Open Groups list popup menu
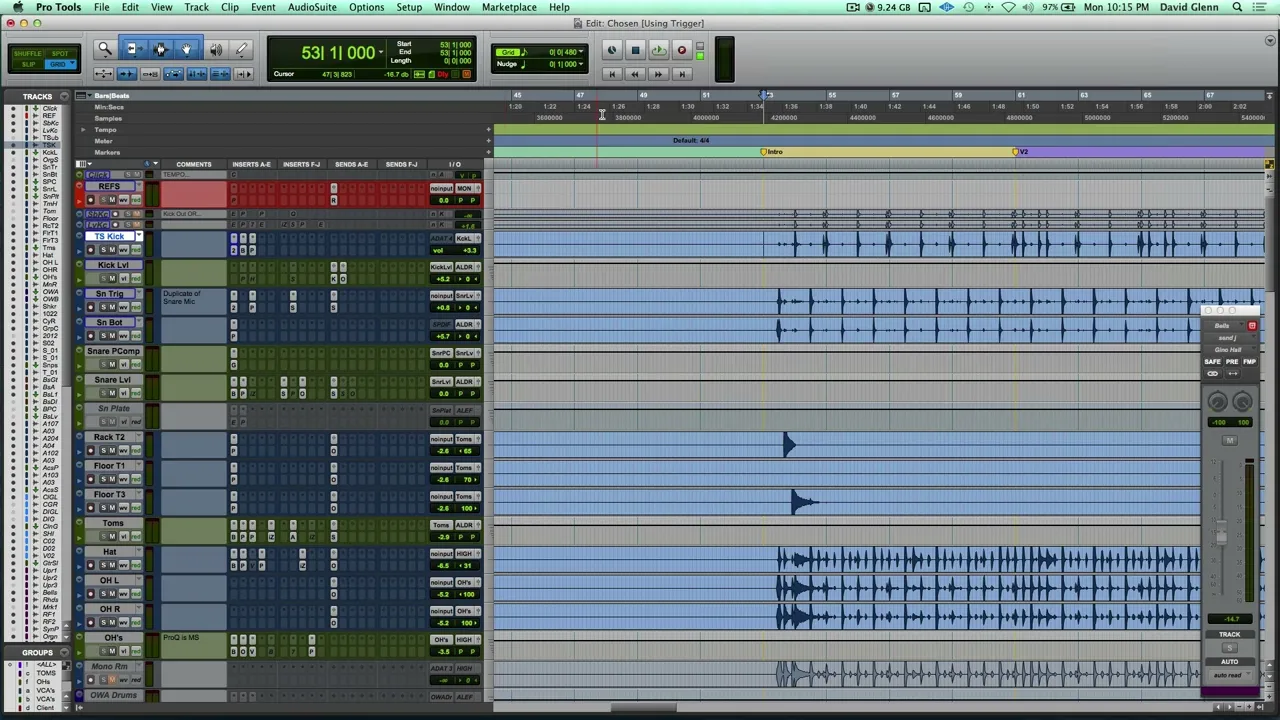Image resolution: width=1280 pixels, height=720 pixels. [x=64, y=653]
